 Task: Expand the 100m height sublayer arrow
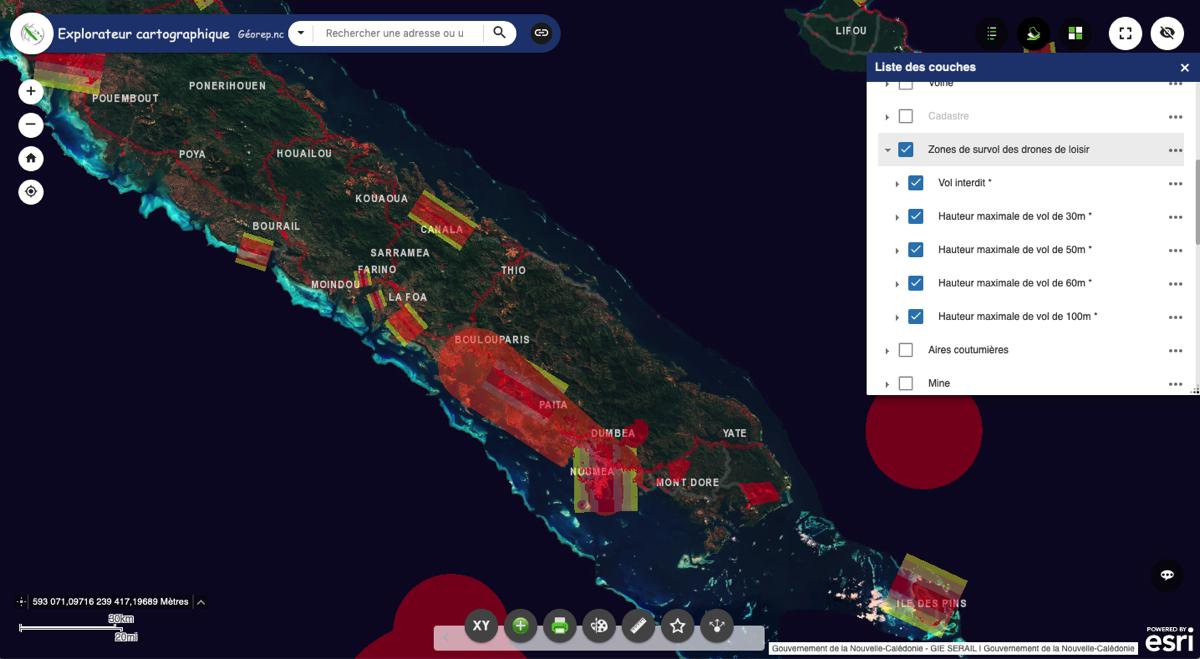click(x=897, y=317)
